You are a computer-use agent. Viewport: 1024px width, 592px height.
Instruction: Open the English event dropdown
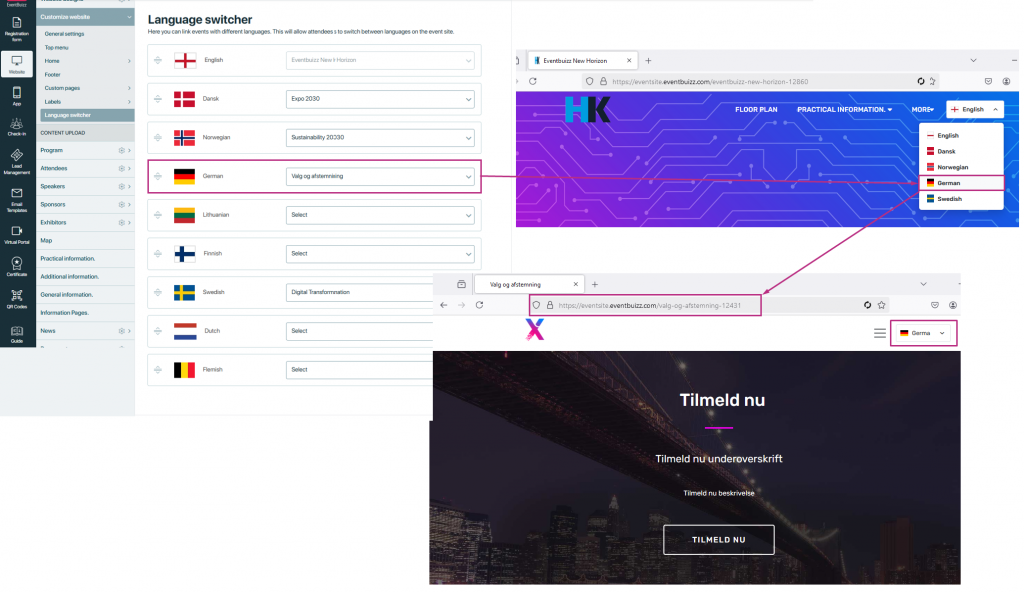coord(380,60)
